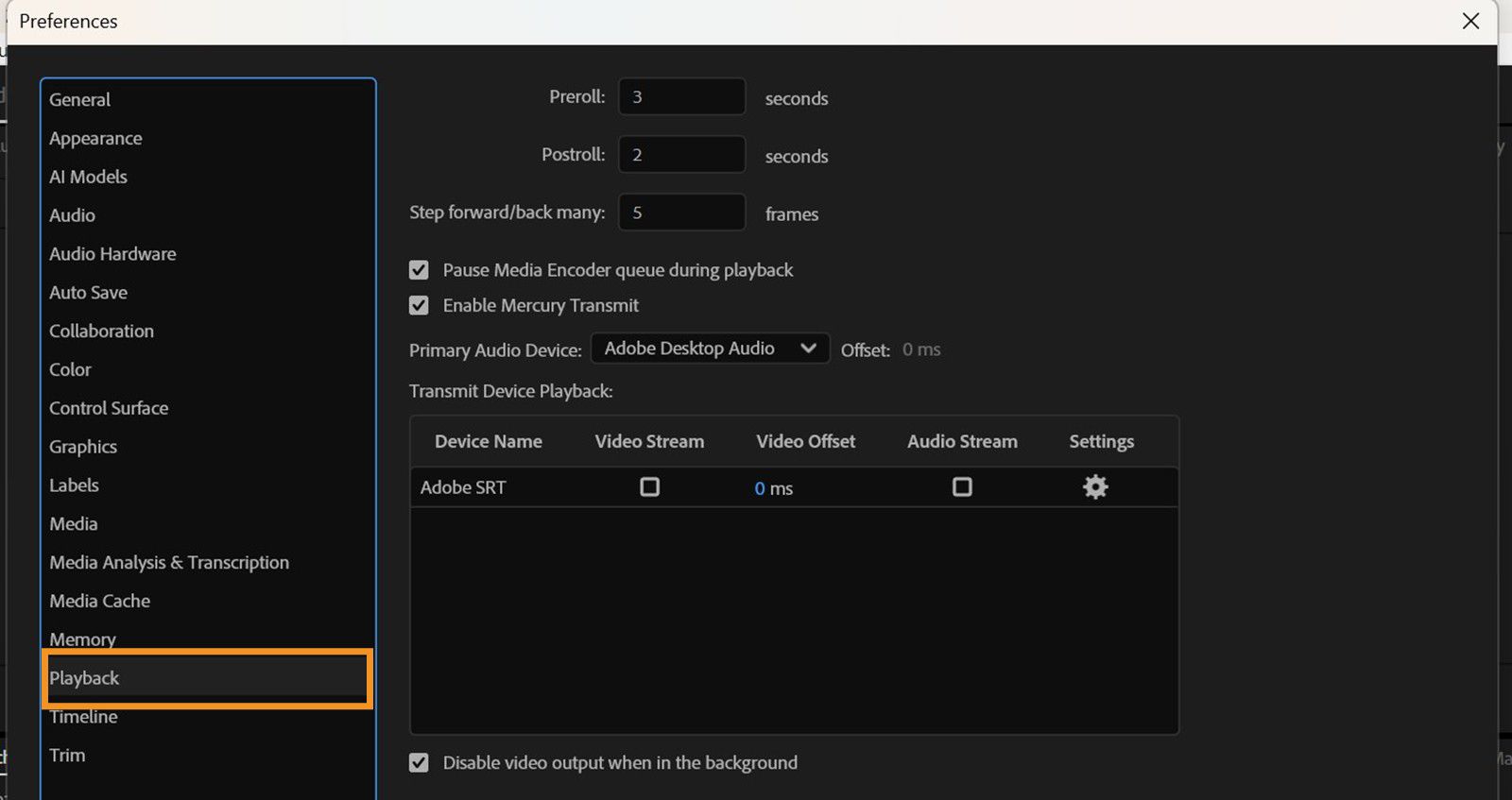Go to Audio Hardware preferences

click(112, 254)
